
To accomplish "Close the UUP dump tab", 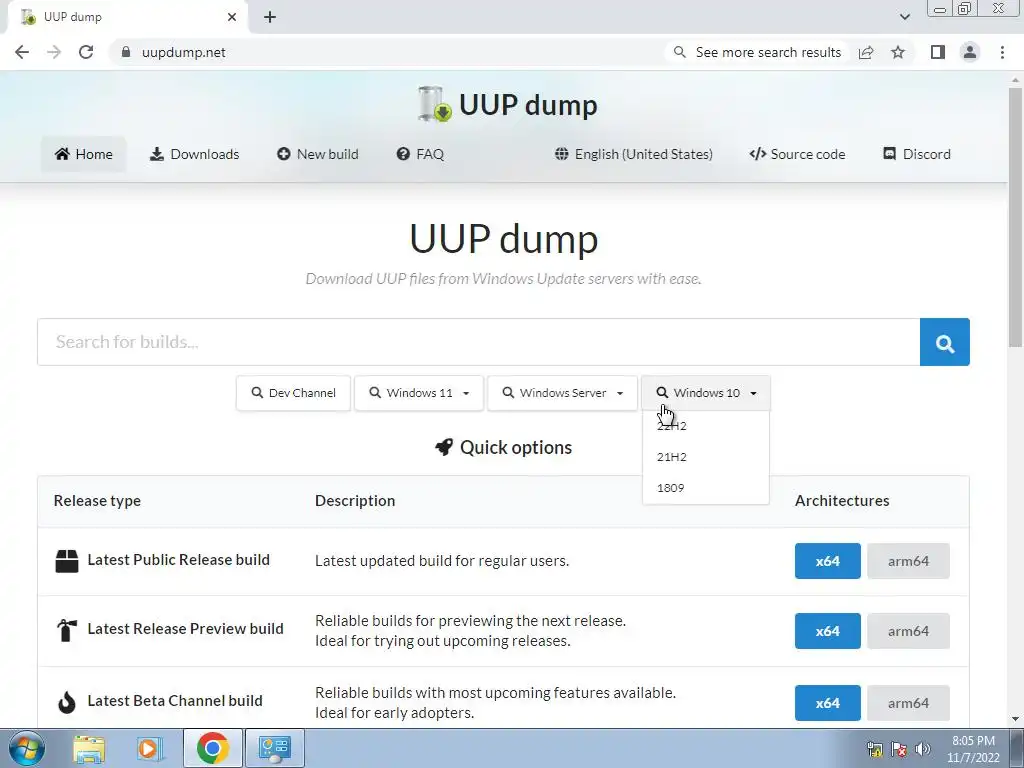I will [x=232, y=17].
